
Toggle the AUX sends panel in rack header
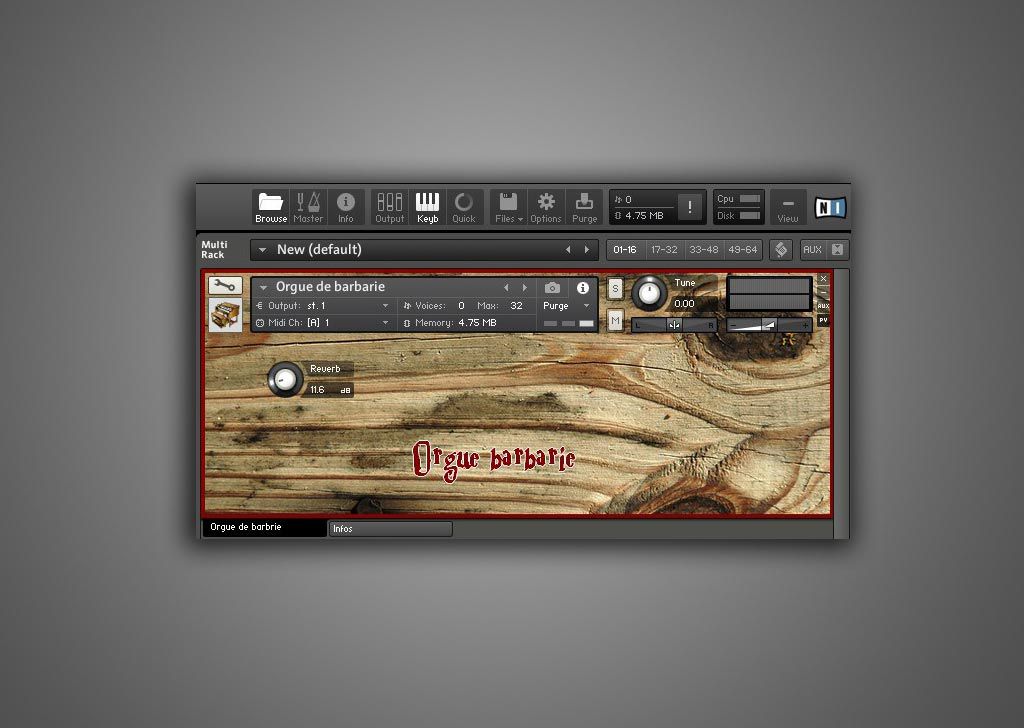coord(812,249)
